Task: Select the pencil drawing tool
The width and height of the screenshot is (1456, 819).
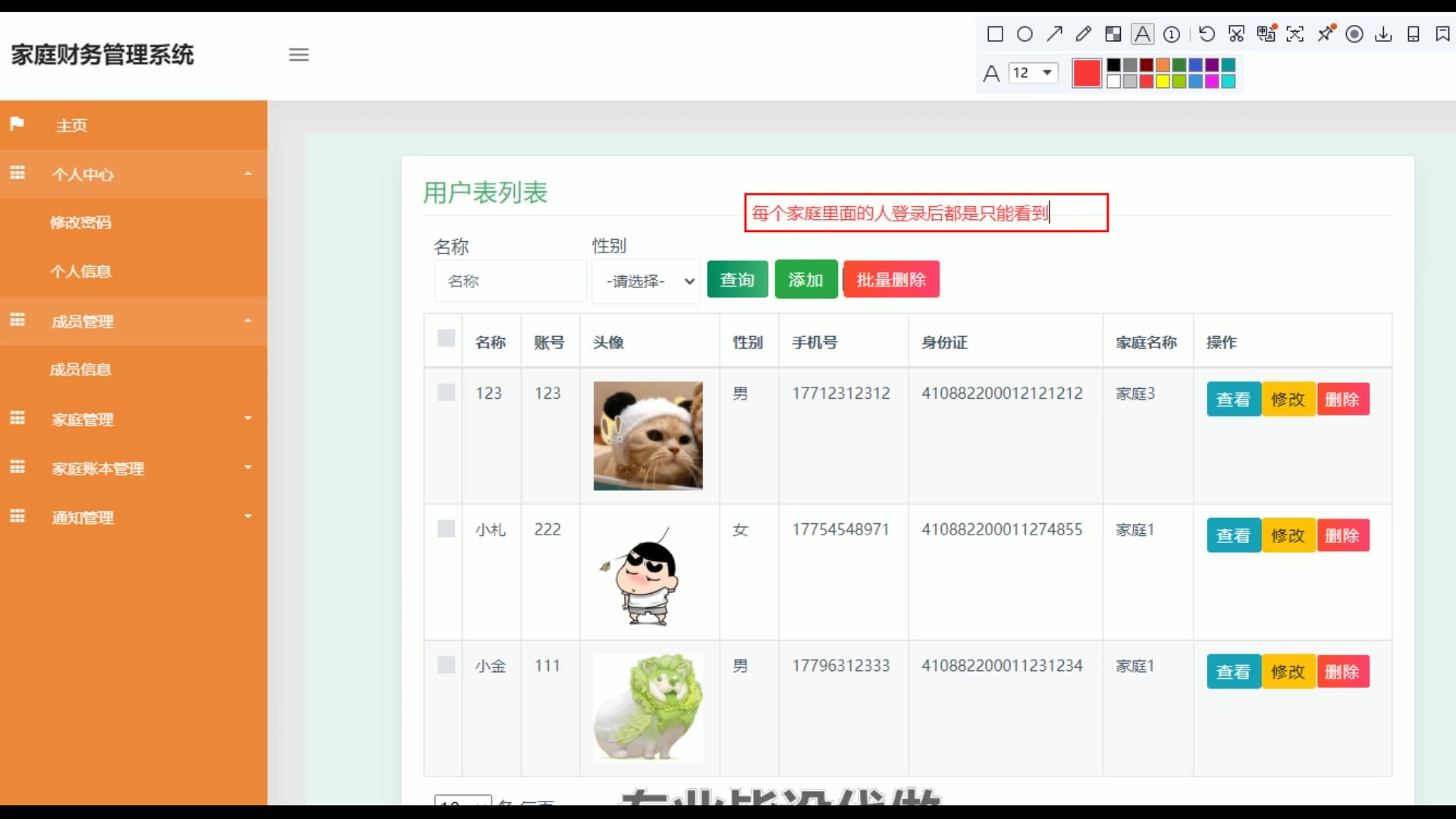Action: point(1084,34)
